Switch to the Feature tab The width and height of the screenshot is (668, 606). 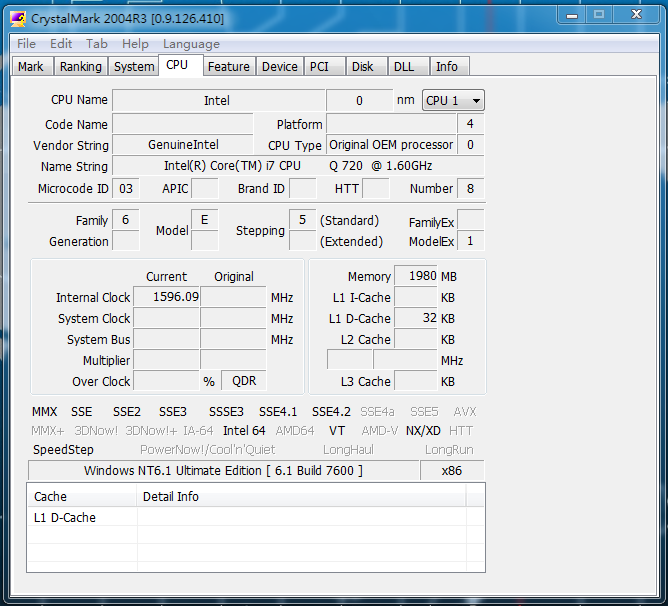[229, 66]
